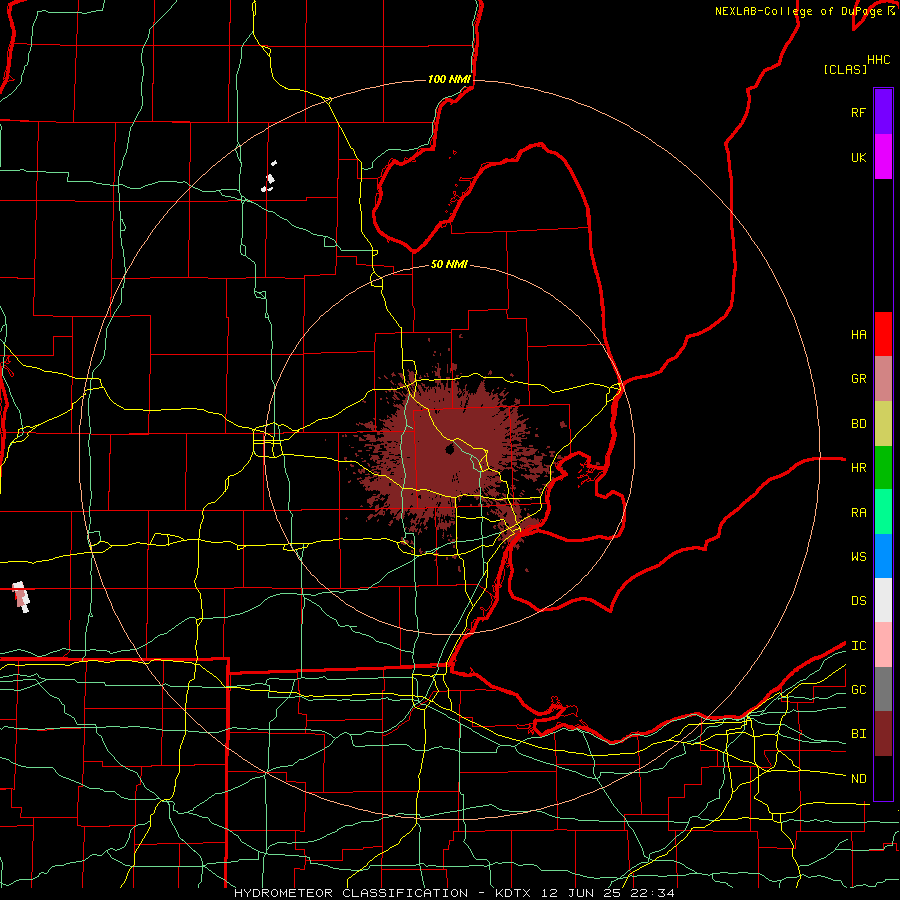
Task: Click the white-pink echo at the far west edge
Action: tap(21, 597)
